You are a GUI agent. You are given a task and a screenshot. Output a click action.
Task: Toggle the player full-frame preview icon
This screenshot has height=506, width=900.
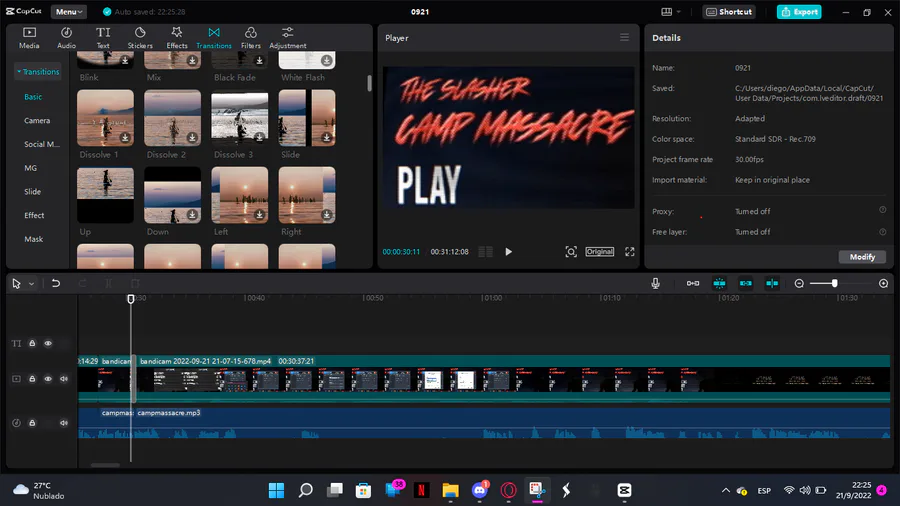[571, 251]
